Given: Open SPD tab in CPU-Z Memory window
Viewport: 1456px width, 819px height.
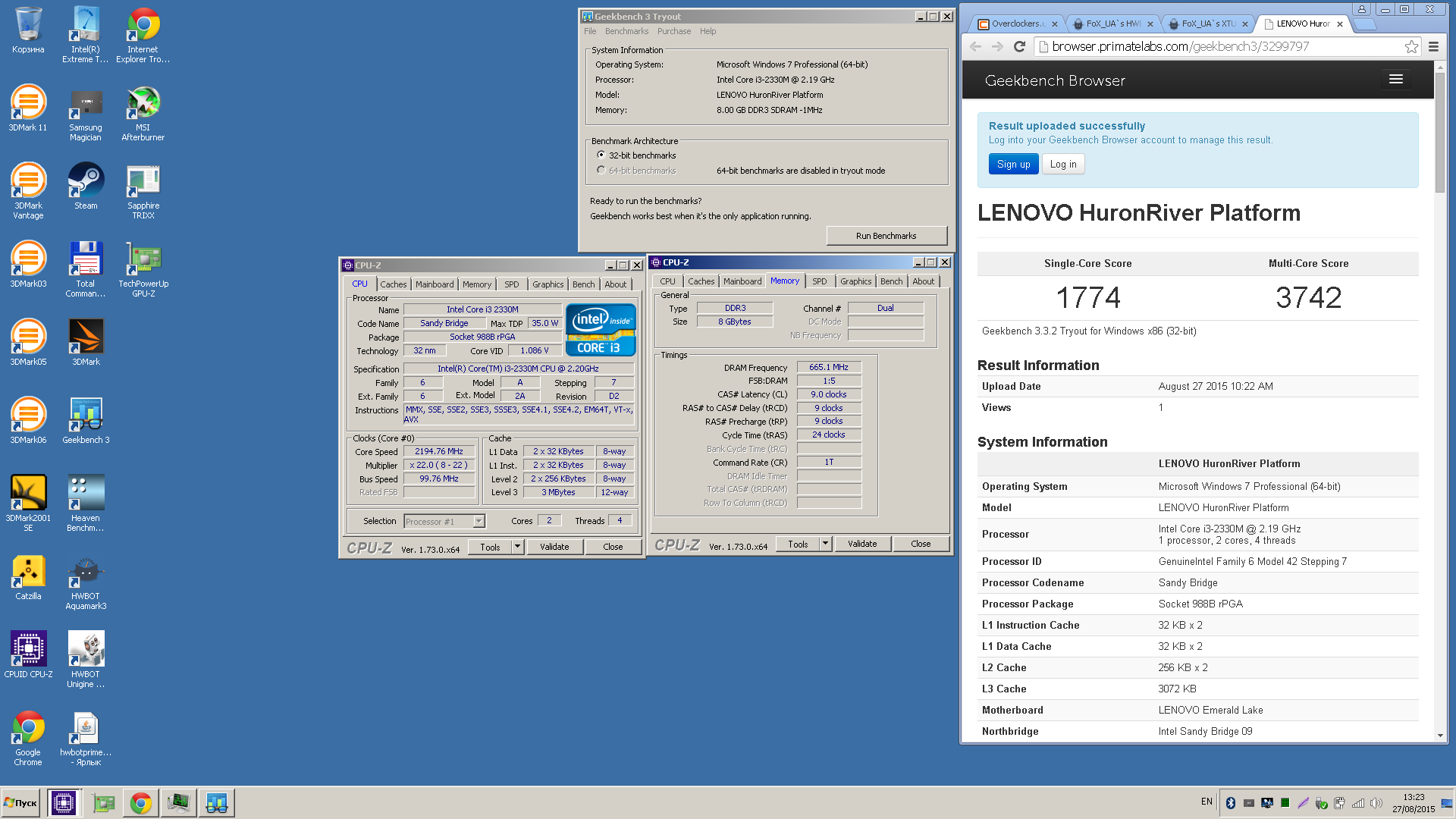Looking at the screenshot, I should pos(819,281).
